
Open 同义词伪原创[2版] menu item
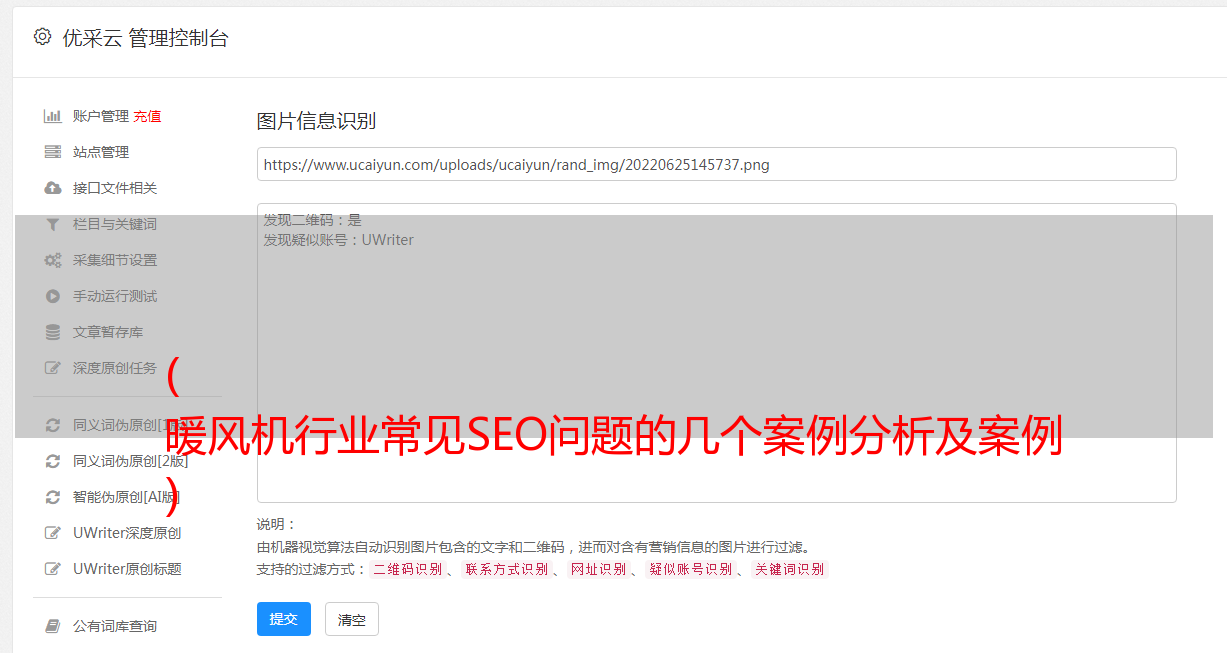tap(130, 461)
